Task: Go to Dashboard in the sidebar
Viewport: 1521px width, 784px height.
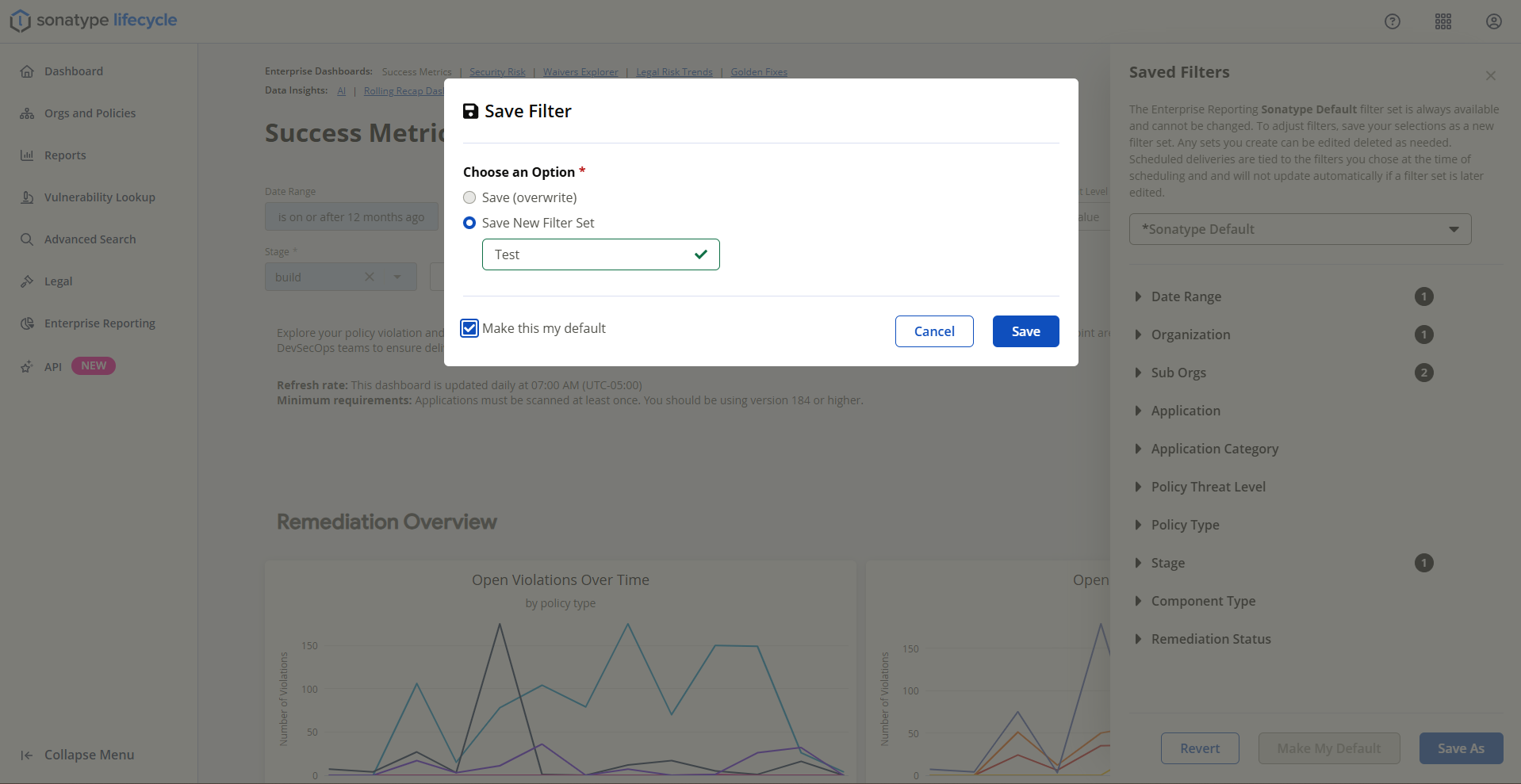Action: pyautogui.click(x=74, y=71)
